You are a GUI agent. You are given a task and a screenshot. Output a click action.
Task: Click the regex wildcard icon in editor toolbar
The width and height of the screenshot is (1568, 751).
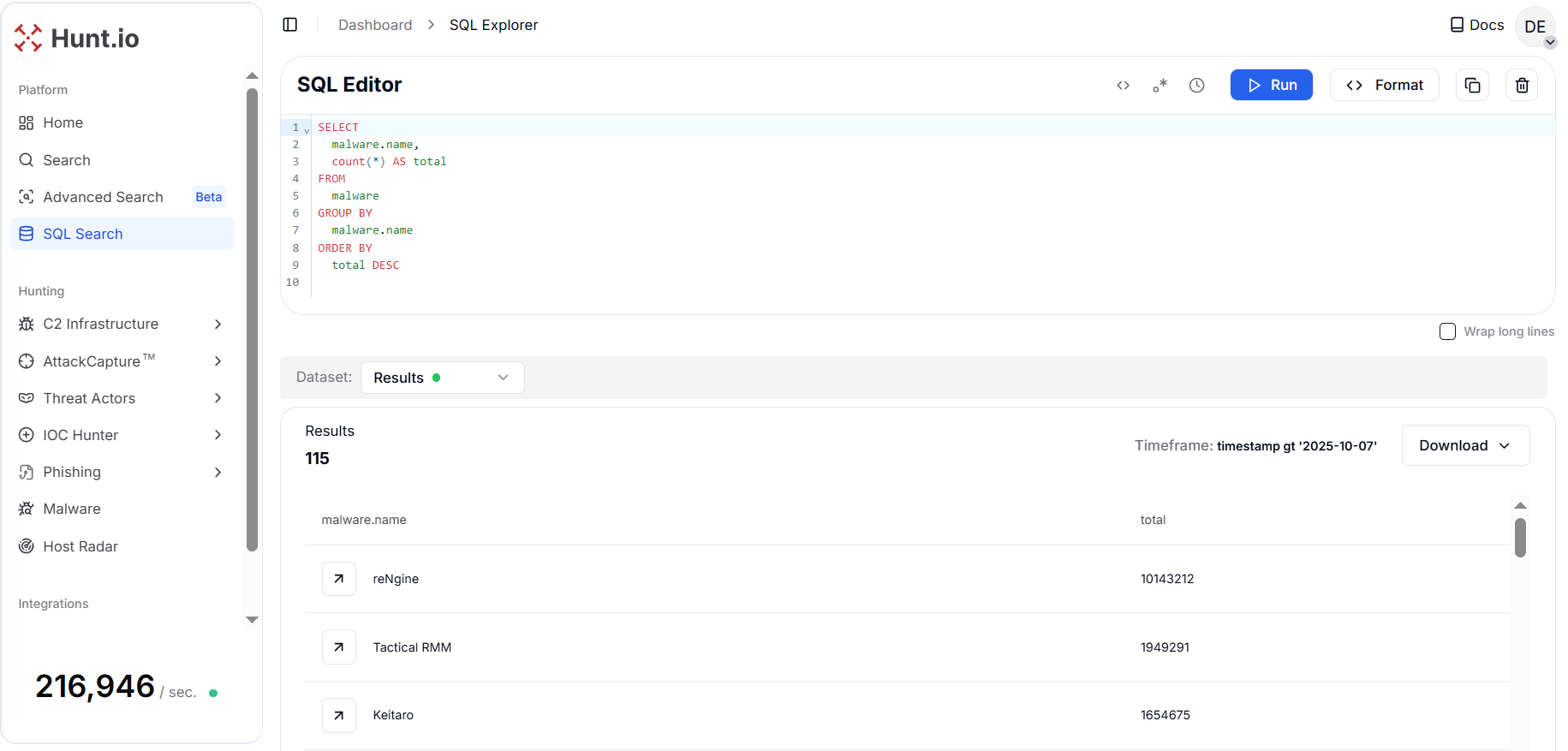click(1160, 86)
